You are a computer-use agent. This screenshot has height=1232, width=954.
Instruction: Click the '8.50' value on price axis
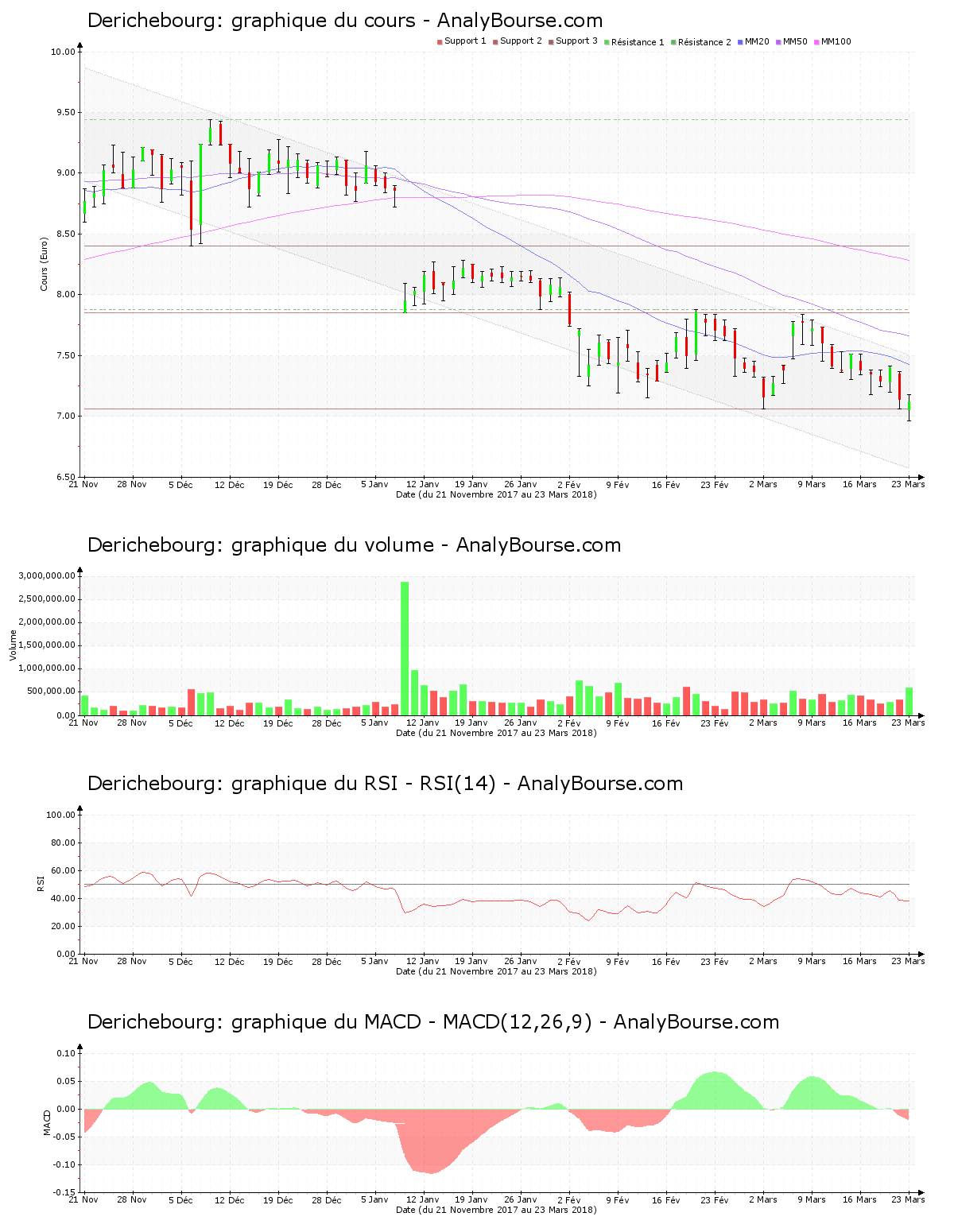click(x=65, y=234)
